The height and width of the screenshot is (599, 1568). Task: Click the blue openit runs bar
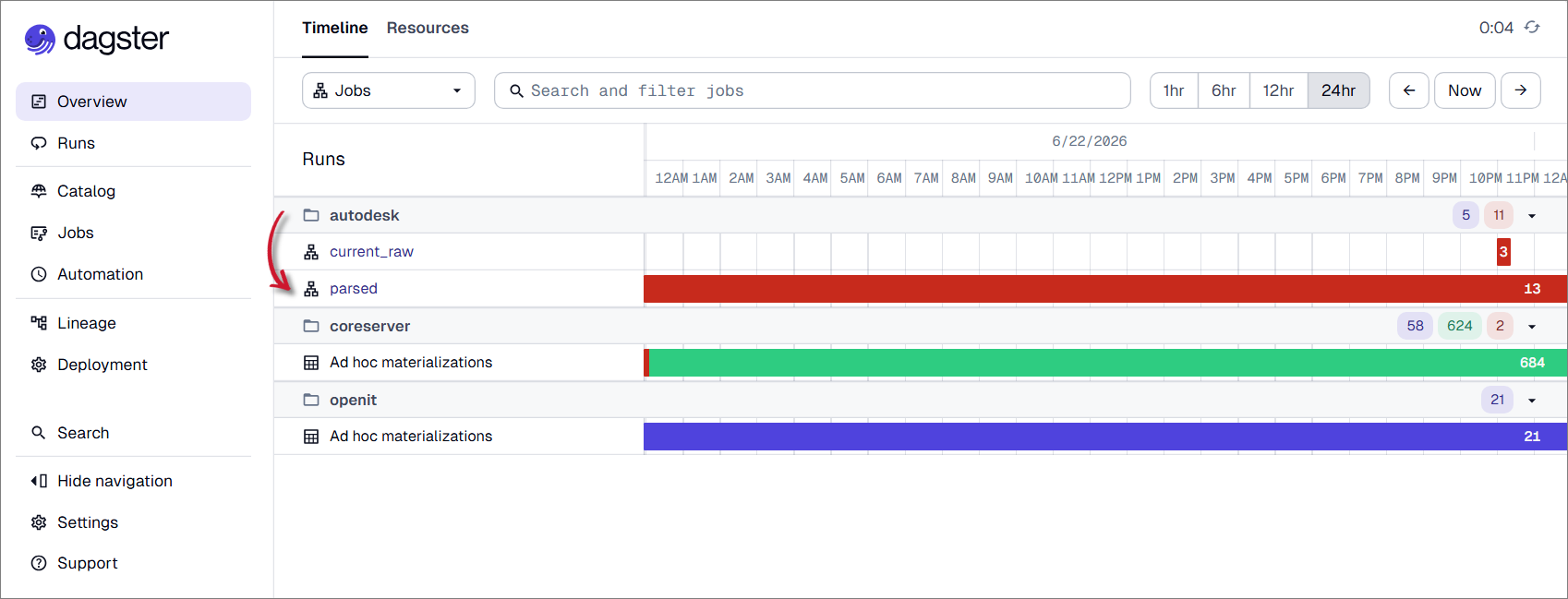coord(1105,437)
